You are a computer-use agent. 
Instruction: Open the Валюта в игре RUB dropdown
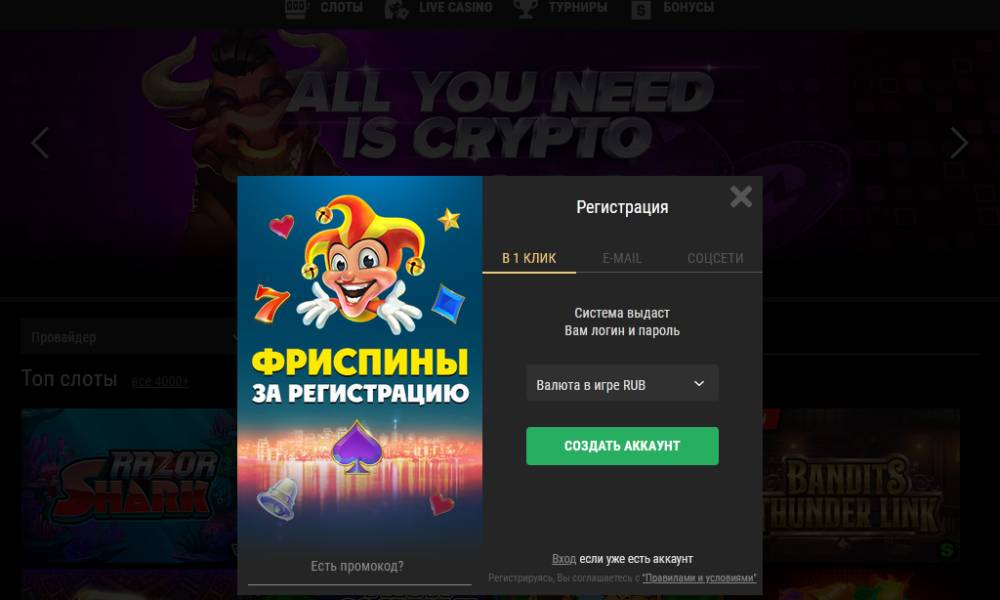622,384
